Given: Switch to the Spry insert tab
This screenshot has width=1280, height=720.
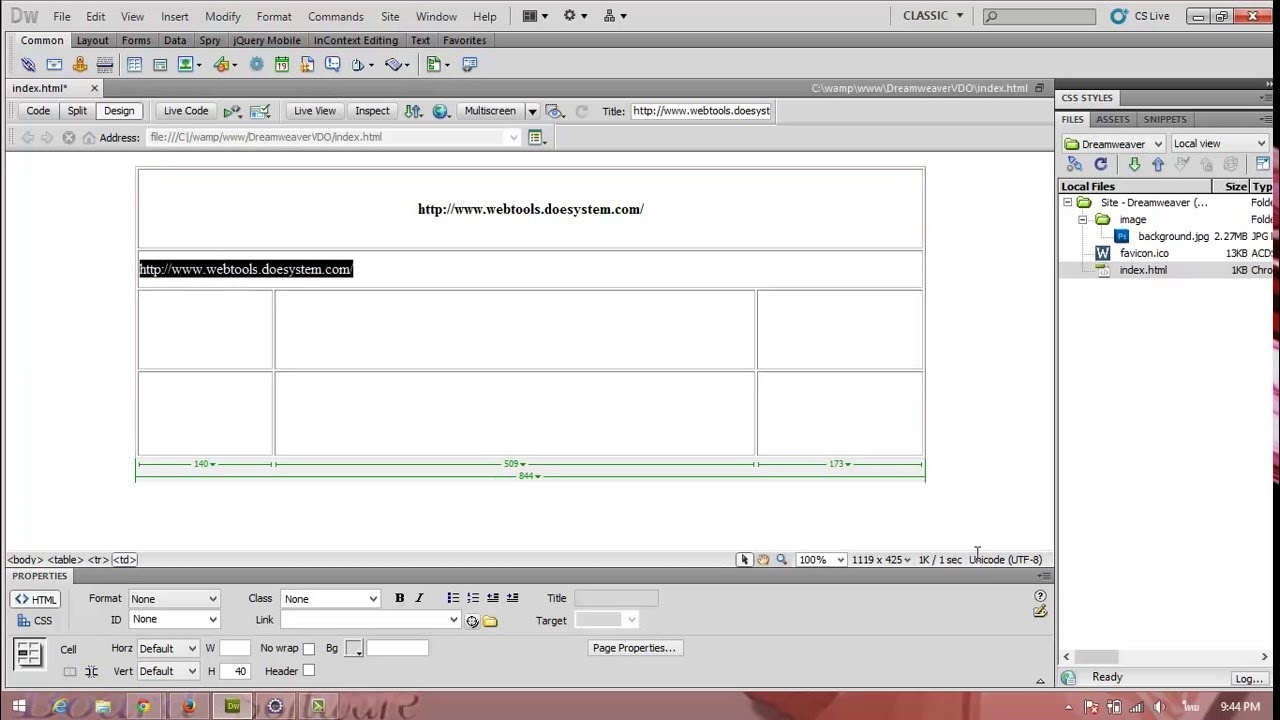Looking at the screenshot, I should [210, 41].
